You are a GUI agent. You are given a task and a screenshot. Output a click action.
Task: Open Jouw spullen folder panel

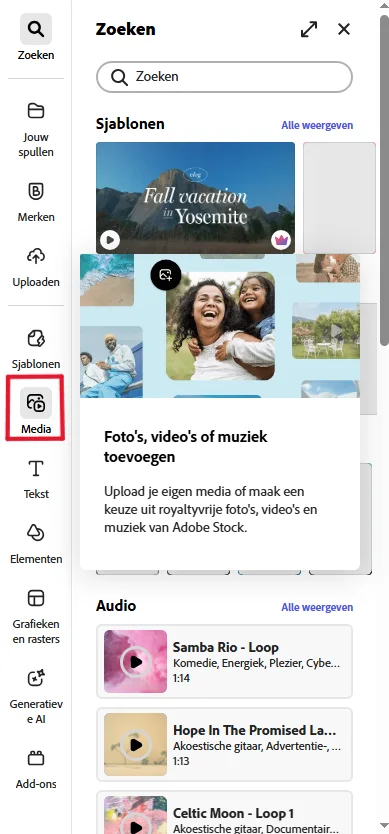coord(36,130)
